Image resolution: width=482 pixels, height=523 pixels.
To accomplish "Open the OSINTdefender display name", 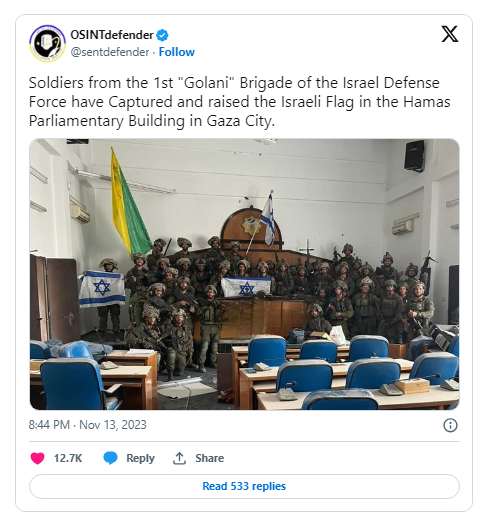I will pyautogui.click(x=112, y=35).
